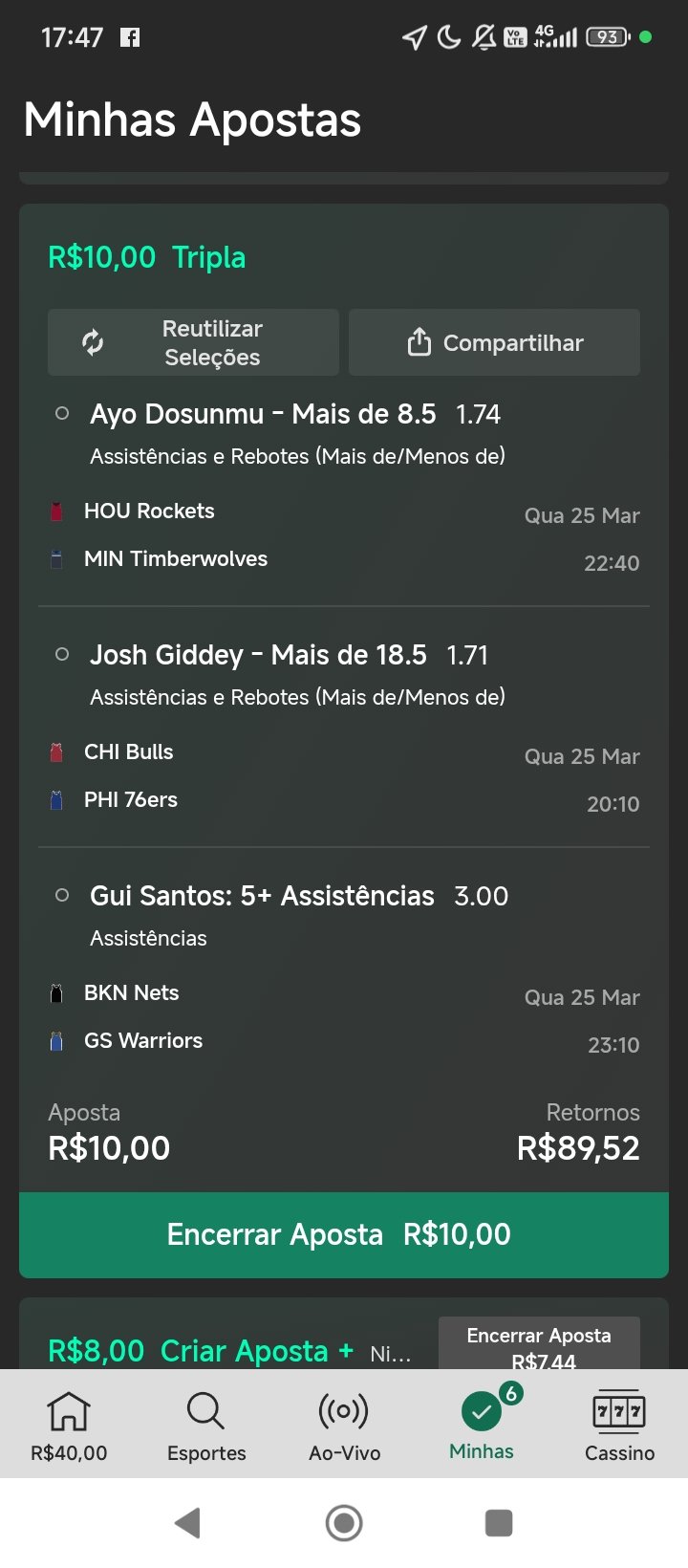Open the home icon in bottom bar
This screenshot has height=1568, width=688.
[x=69, y=1411]
